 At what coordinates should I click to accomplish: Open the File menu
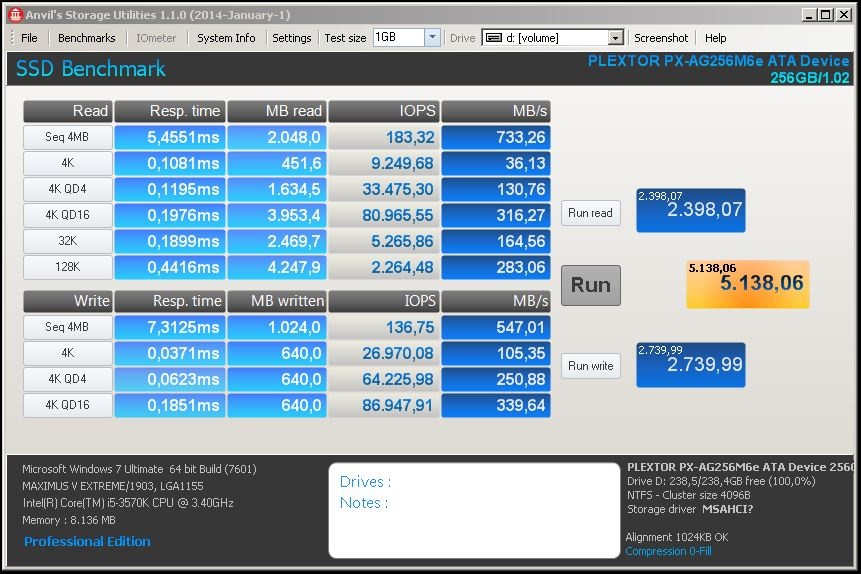tap(29, 38)
